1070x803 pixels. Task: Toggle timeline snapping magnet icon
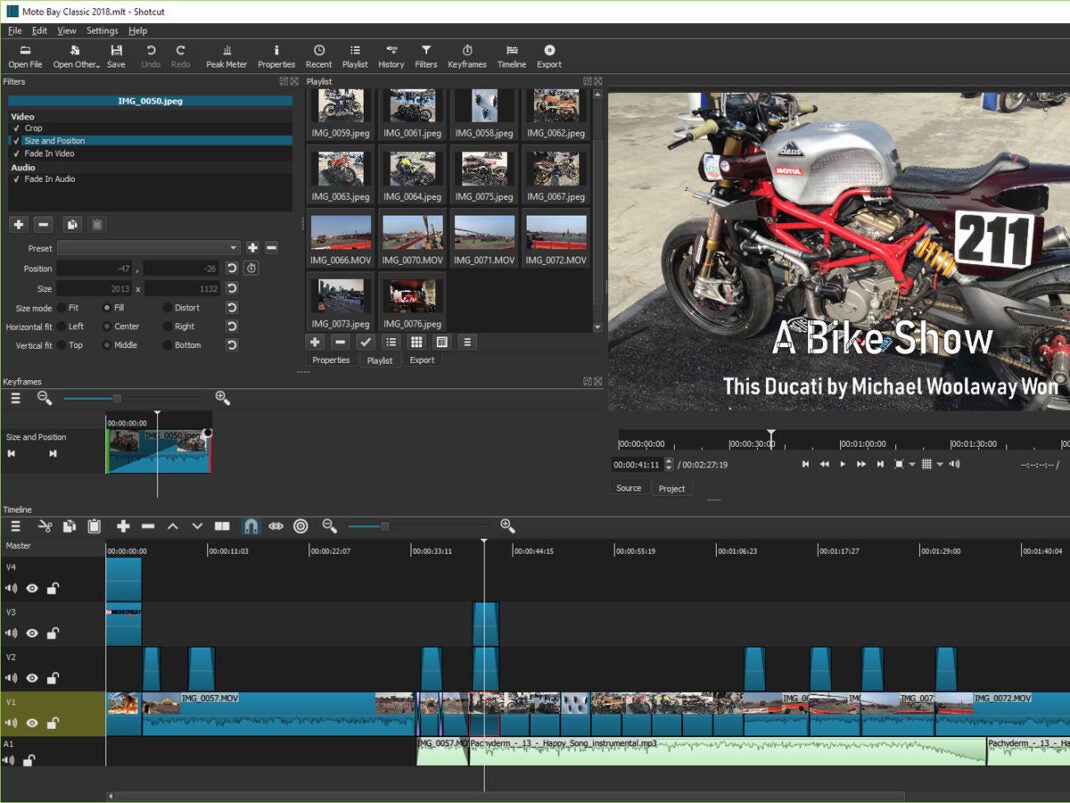[x=251, y=526]
